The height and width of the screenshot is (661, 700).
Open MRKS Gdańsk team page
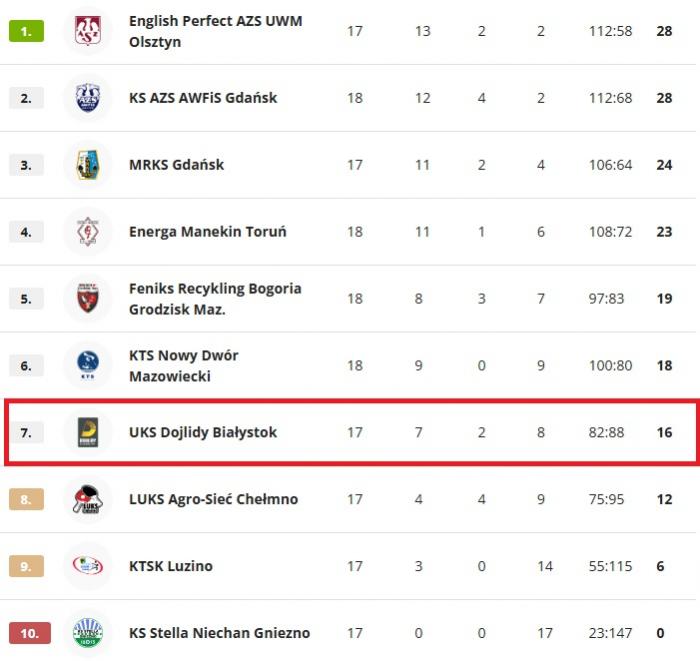click(176, 165)
